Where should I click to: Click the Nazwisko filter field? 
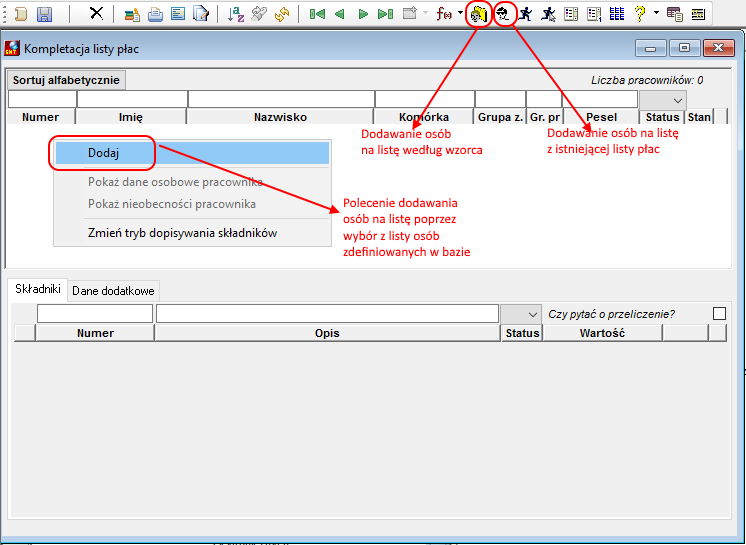tap(281, 99)
